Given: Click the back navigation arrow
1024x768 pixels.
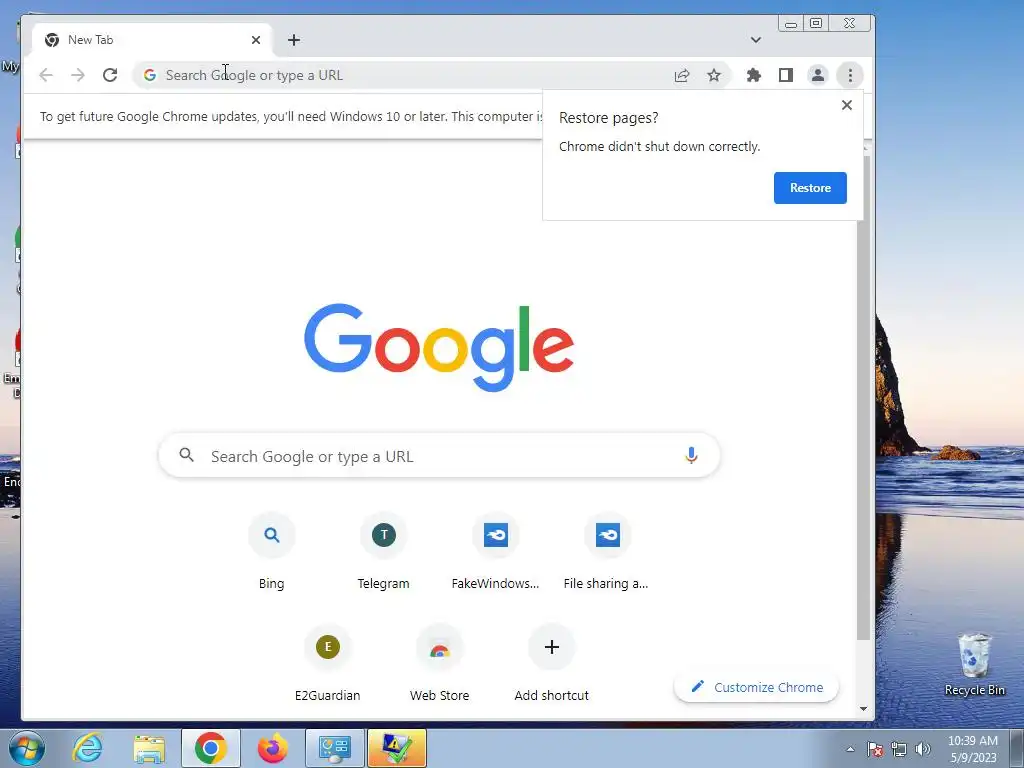Looking at the screenshot, I should click(x=46, y=75).
